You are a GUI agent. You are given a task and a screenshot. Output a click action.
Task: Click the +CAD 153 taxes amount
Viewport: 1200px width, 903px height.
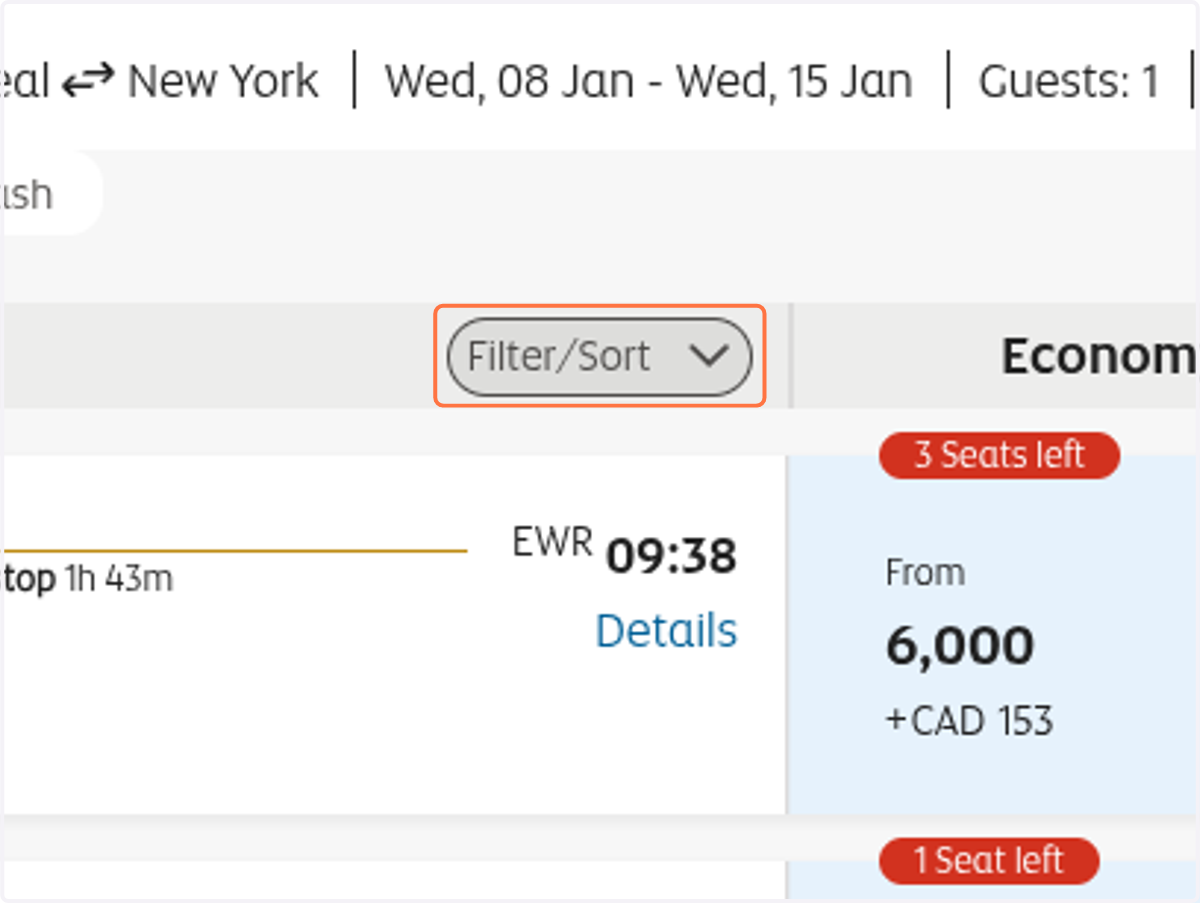coord(969,720)
